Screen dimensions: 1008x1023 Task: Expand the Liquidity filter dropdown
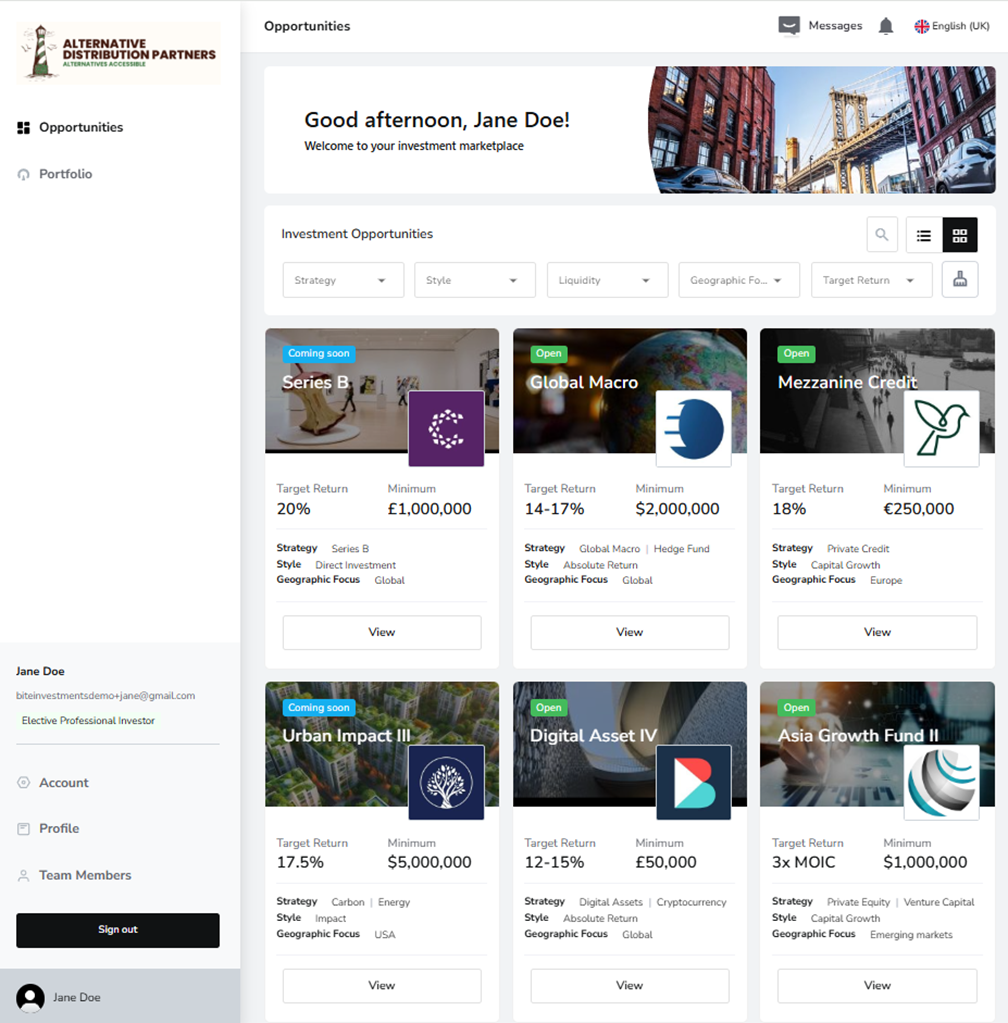607,280
